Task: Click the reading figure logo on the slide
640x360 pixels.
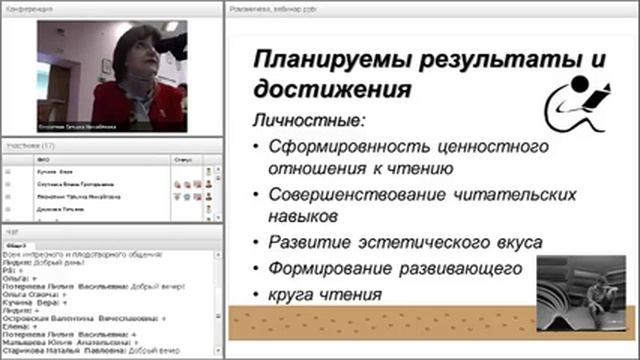Action: [577, 104]
